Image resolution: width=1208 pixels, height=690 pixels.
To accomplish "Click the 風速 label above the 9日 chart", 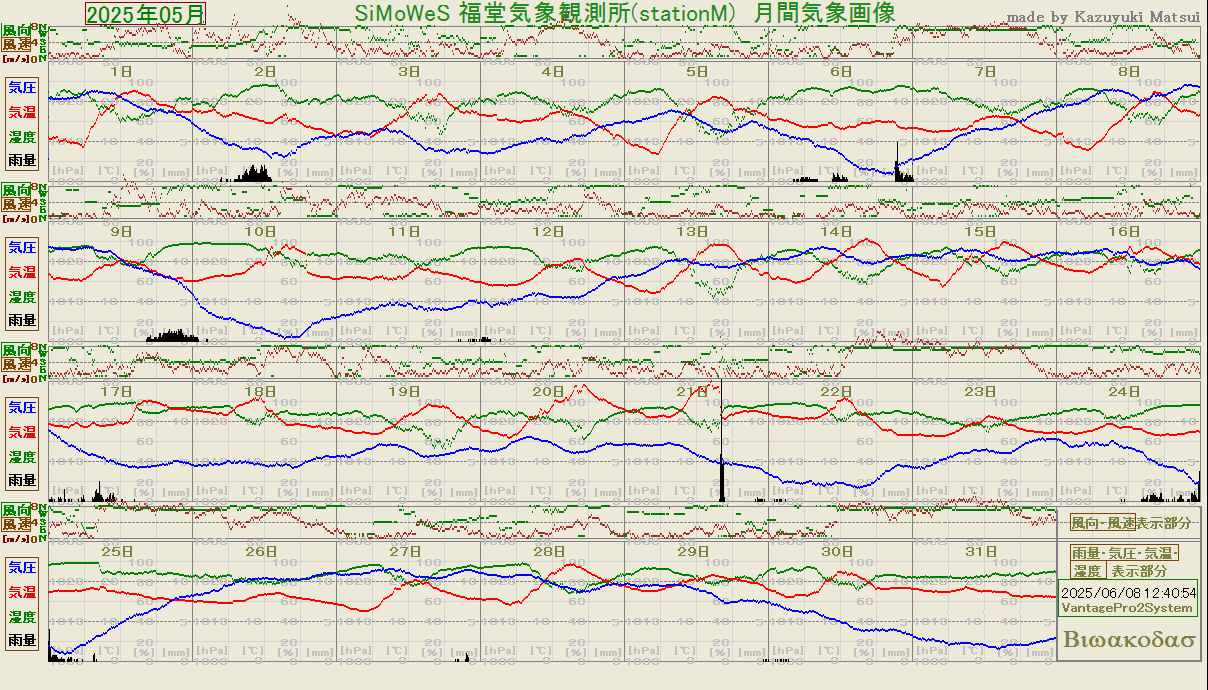I will click(x=16, y=204).
